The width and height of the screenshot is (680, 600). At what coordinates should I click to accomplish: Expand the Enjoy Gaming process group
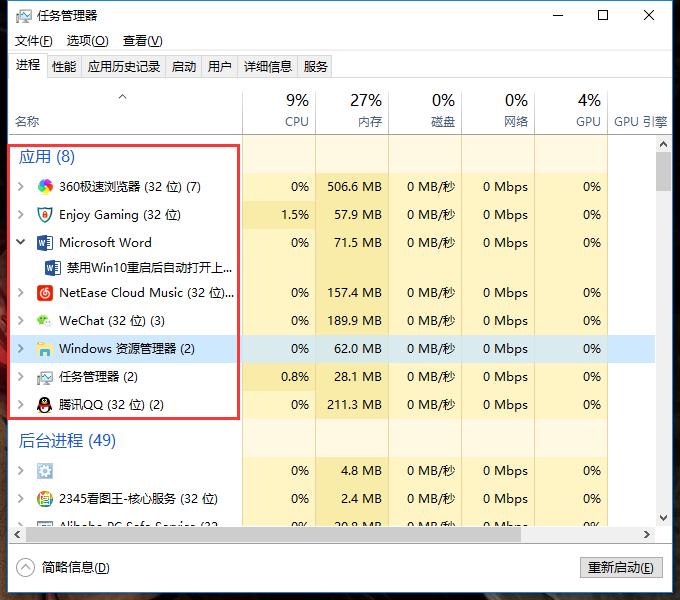tap(20, 215)
